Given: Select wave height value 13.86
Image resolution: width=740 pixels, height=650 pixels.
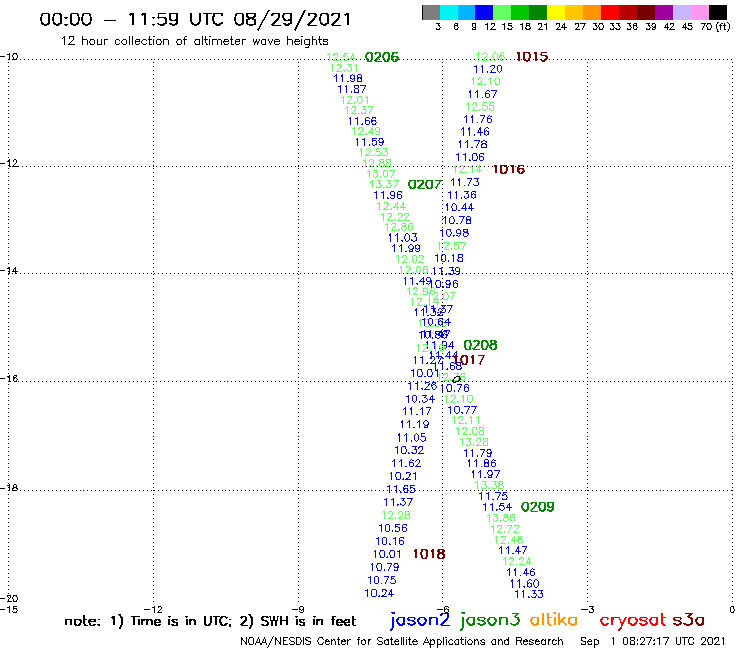Looking at the screenshot, I should [501, 518].
